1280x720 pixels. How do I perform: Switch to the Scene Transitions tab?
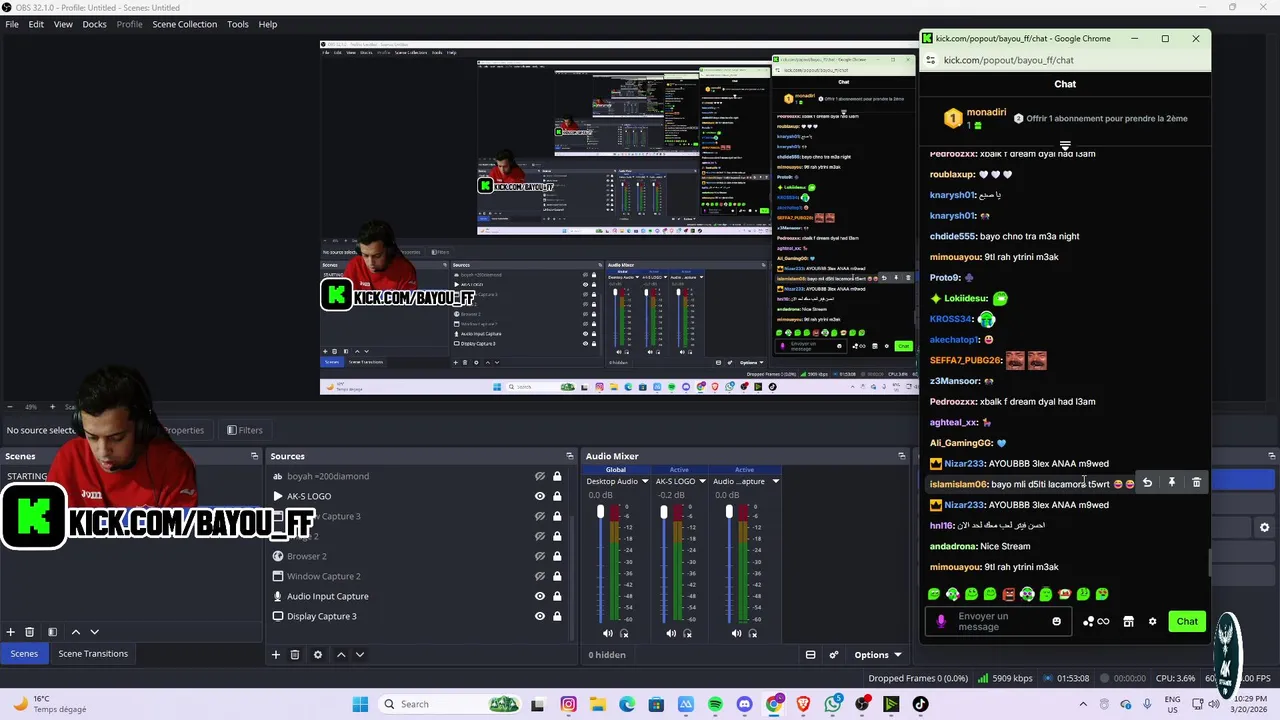[93, 654]
